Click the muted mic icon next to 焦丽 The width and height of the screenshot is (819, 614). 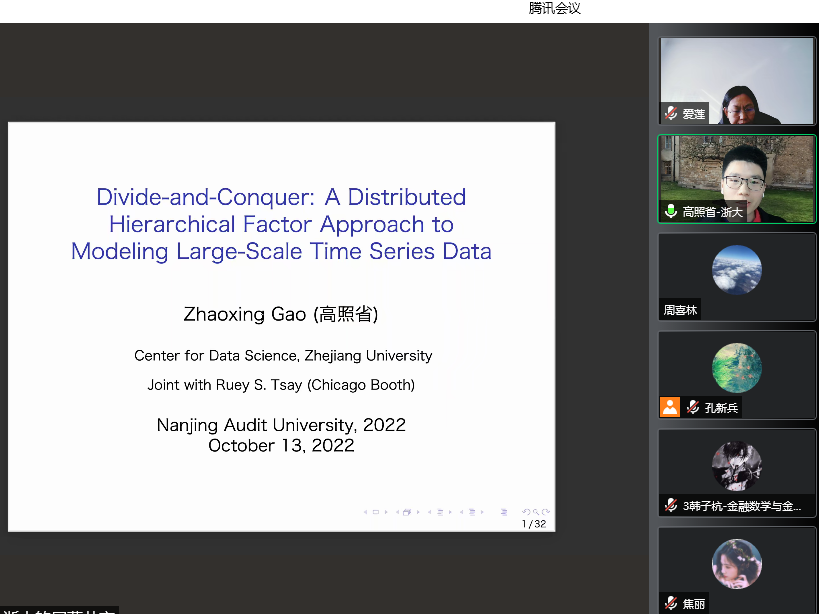coord(671,603)
